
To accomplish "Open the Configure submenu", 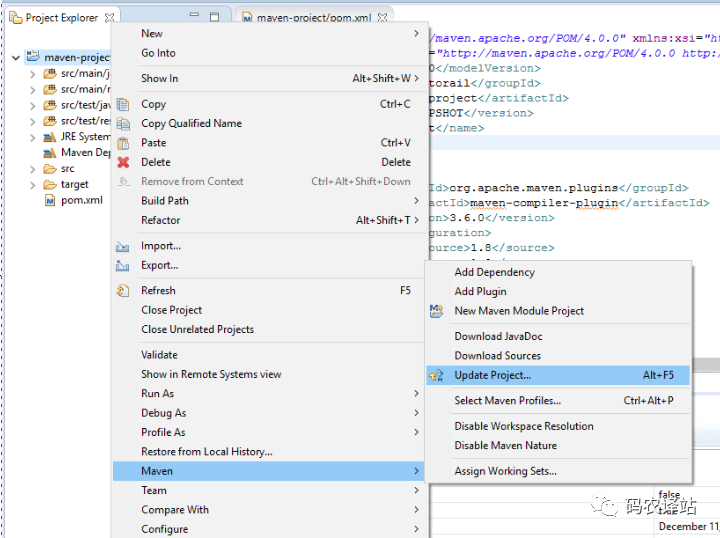I will (268, 529).
